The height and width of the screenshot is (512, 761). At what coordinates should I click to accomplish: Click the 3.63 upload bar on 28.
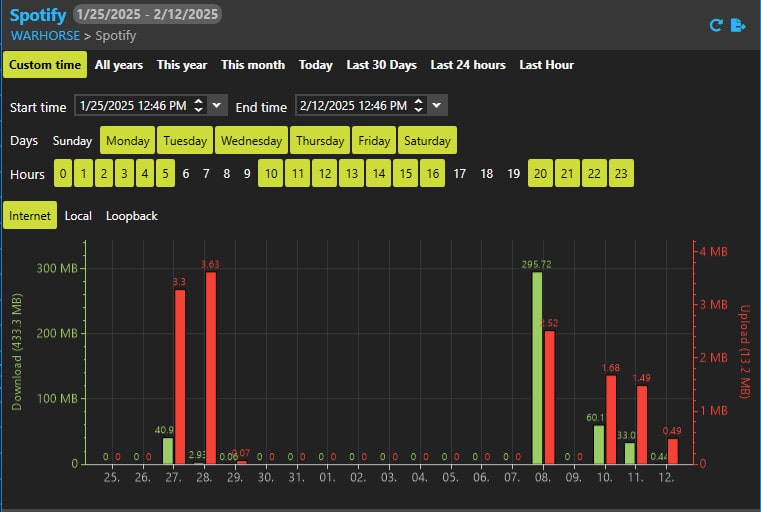click(x=211, y=368)
